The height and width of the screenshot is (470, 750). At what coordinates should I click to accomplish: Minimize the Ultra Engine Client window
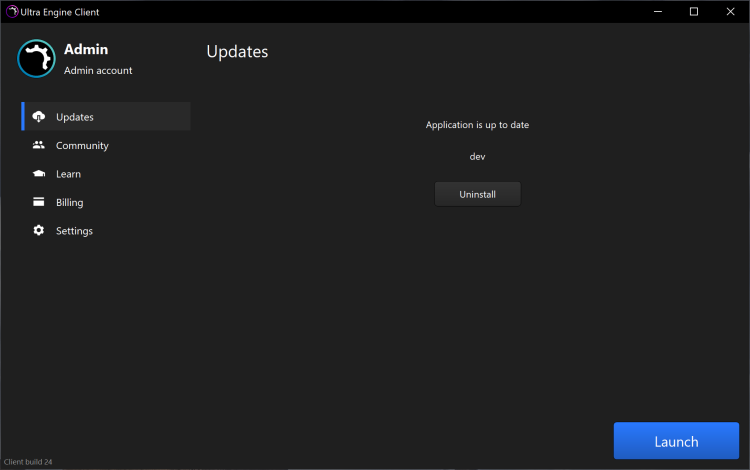(x=660, y=12)
